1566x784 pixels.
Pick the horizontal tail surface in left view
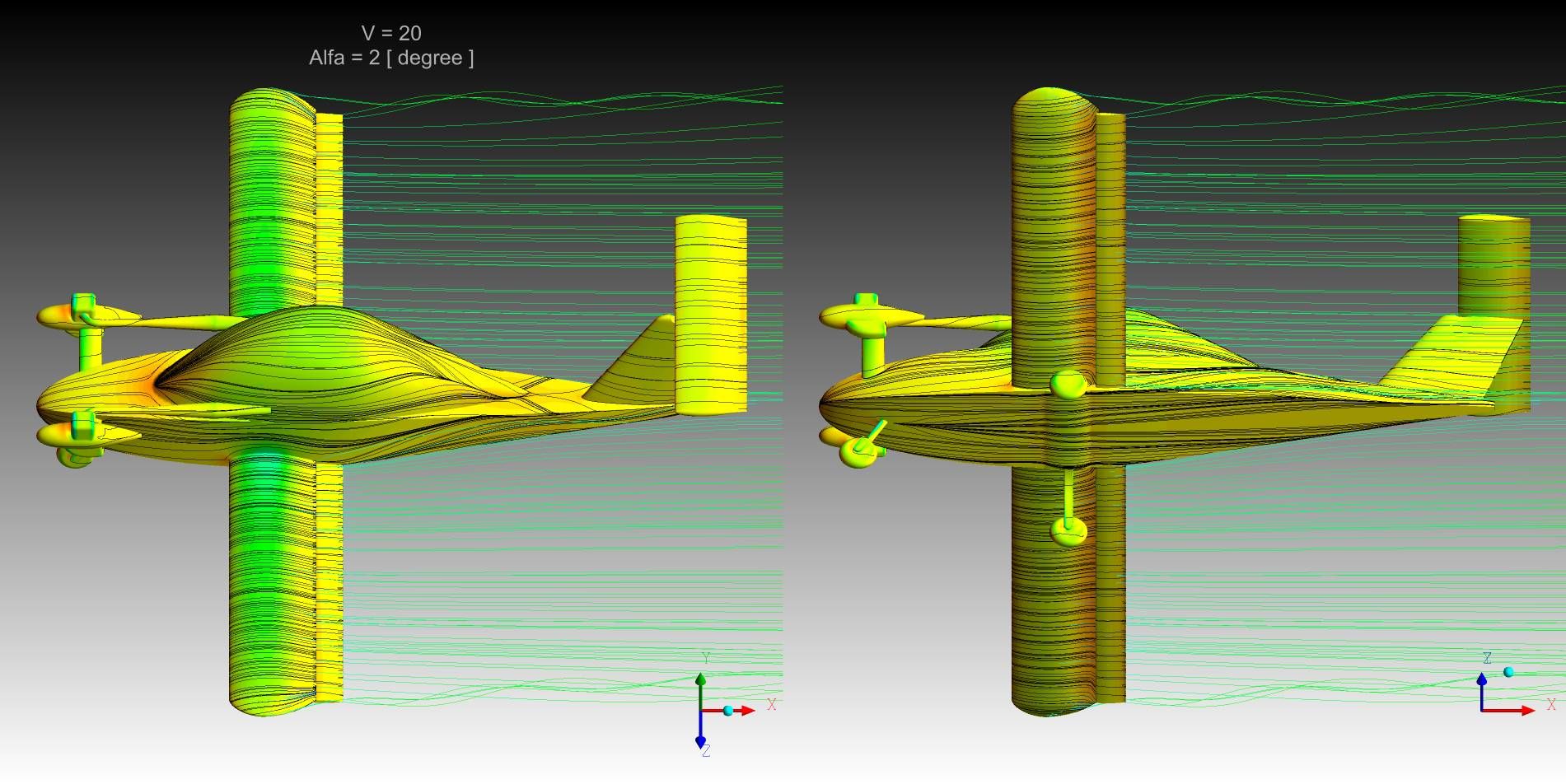711,313
